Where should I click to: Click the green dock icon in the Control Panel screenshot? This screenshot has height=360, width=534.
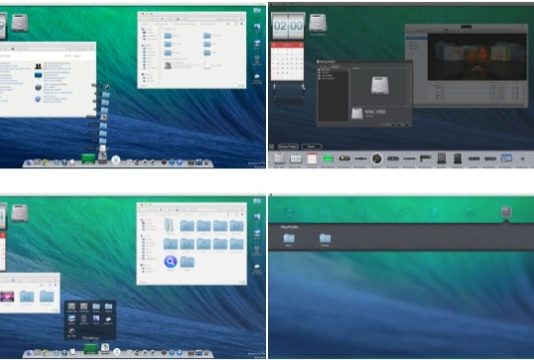88,159
